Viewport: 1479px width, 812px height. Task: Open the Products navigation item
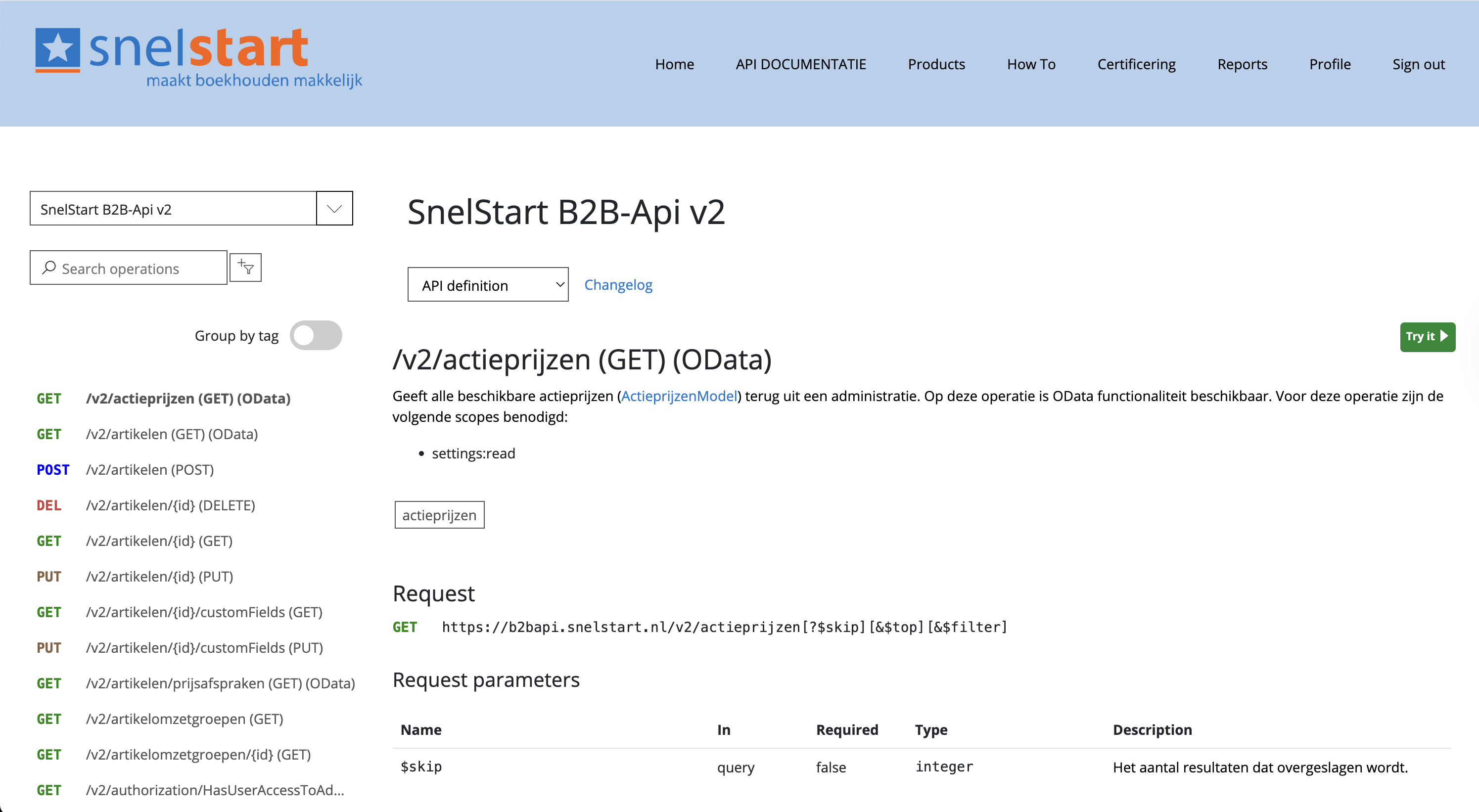pyautogui.click(x=936, y=64)
